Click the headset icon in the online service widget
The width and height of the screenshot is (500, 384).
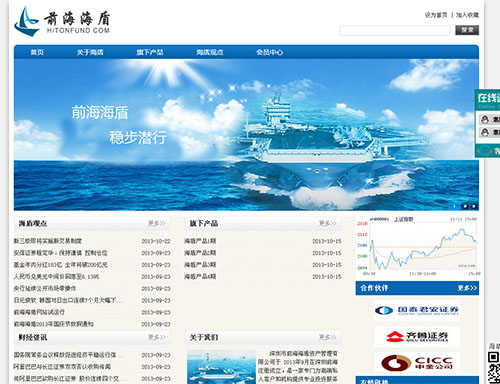coord(486,151)
